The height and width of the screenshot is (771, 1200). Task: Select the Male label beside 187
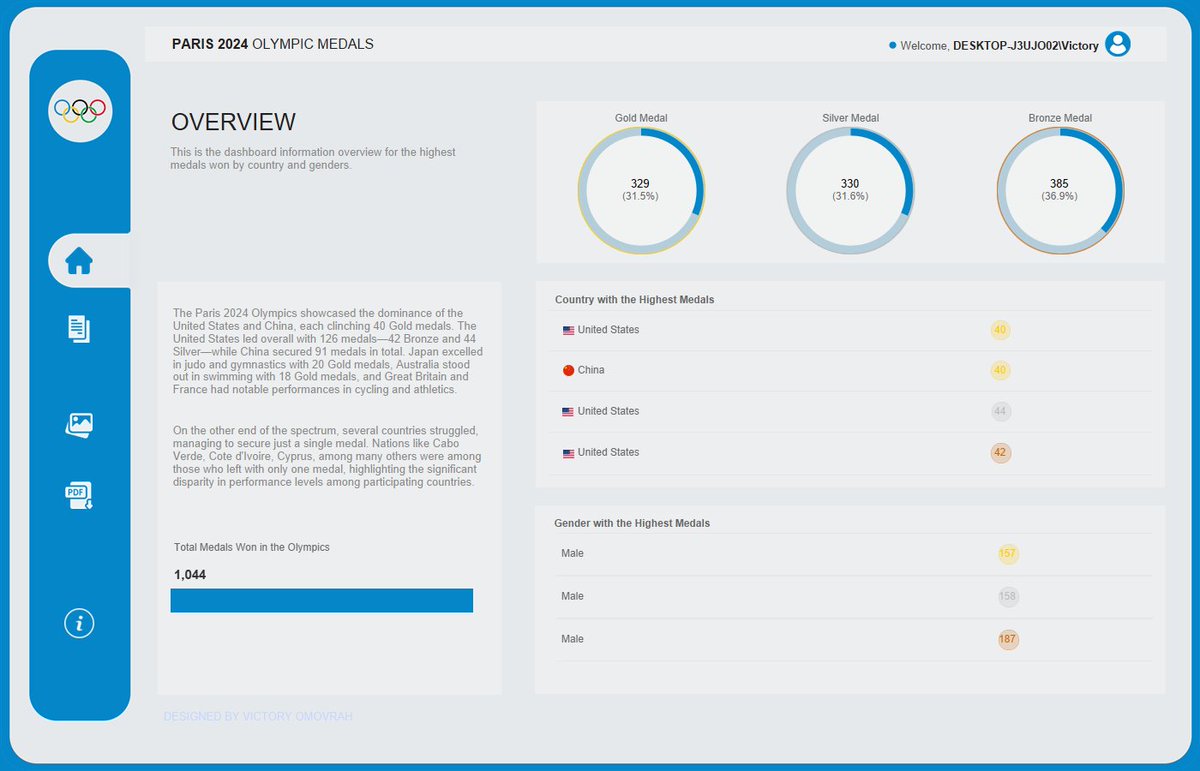[572, 639]
